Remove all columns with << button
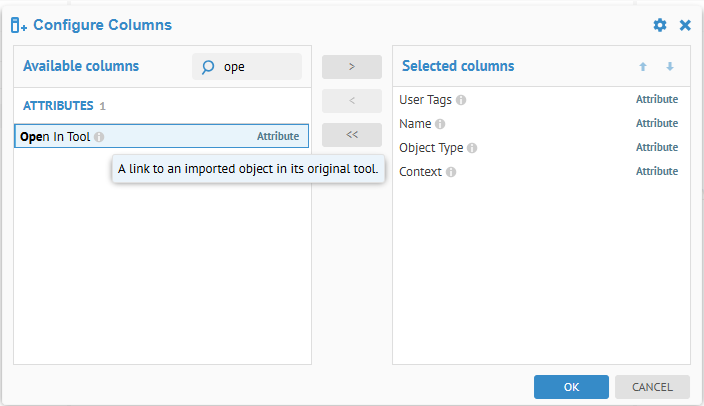Viewport: 704px width, 406px height. [352, 135]
